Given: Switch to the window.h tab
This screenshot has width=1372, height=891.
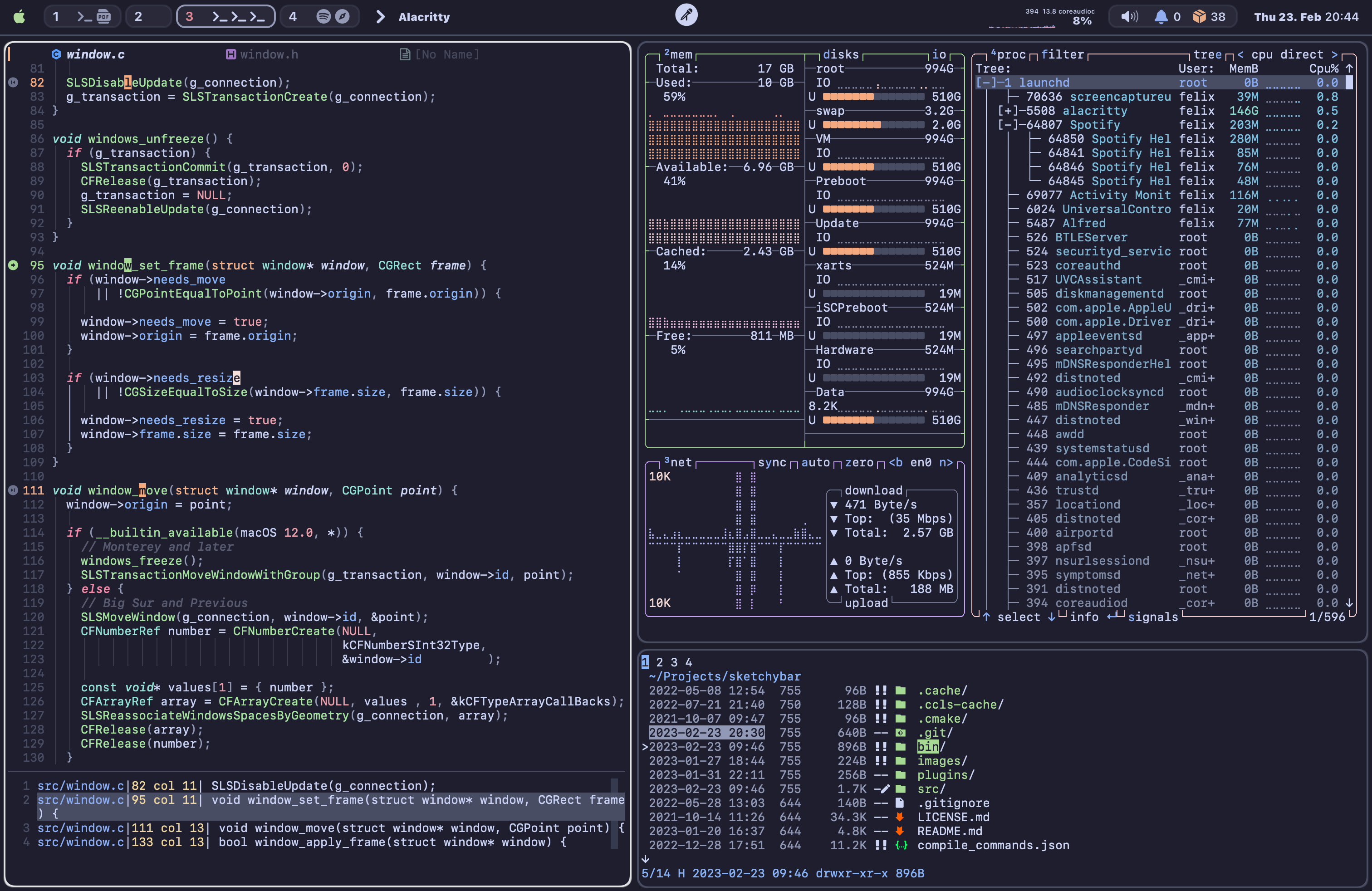Looking at the screenshot, I should click(x=262, y=54).
